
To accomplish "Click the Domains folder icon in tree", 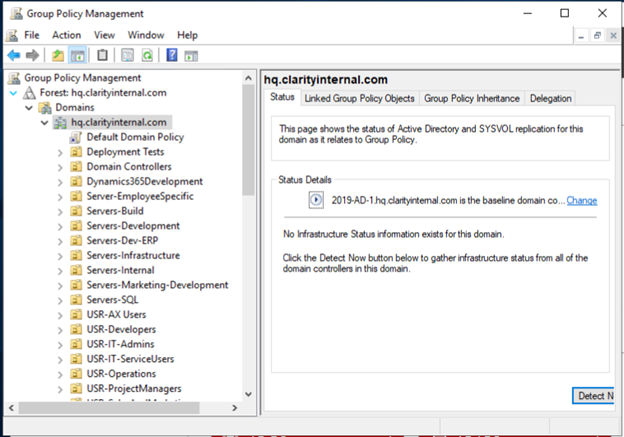I will coord(45,107).
